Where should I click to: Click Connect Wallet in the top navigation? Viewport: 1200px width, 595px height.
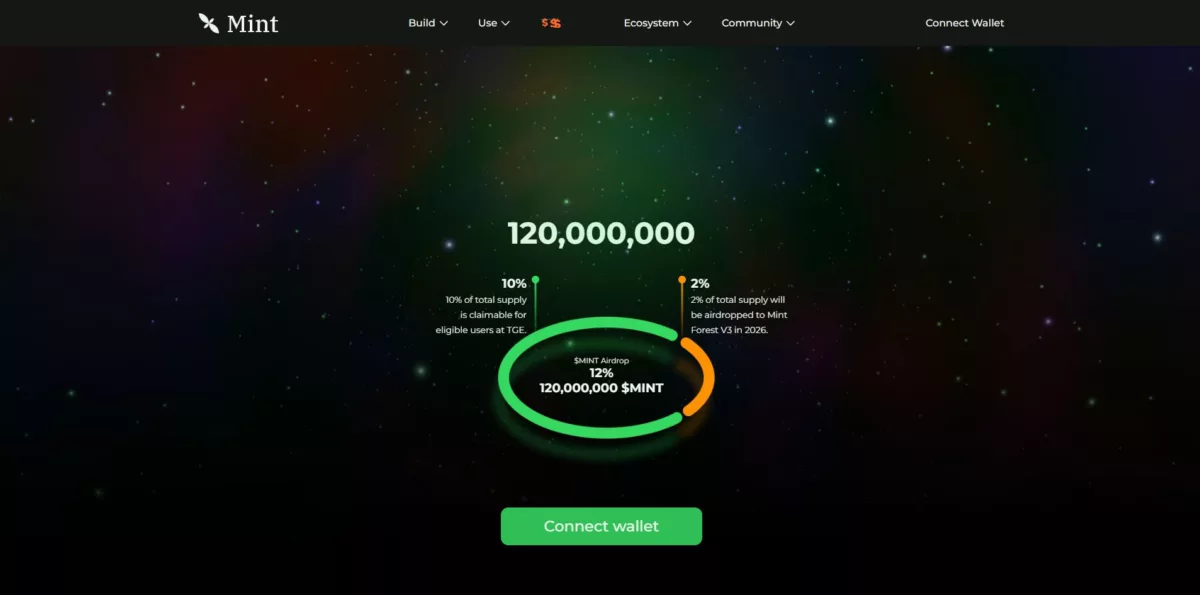coord(965,23)
